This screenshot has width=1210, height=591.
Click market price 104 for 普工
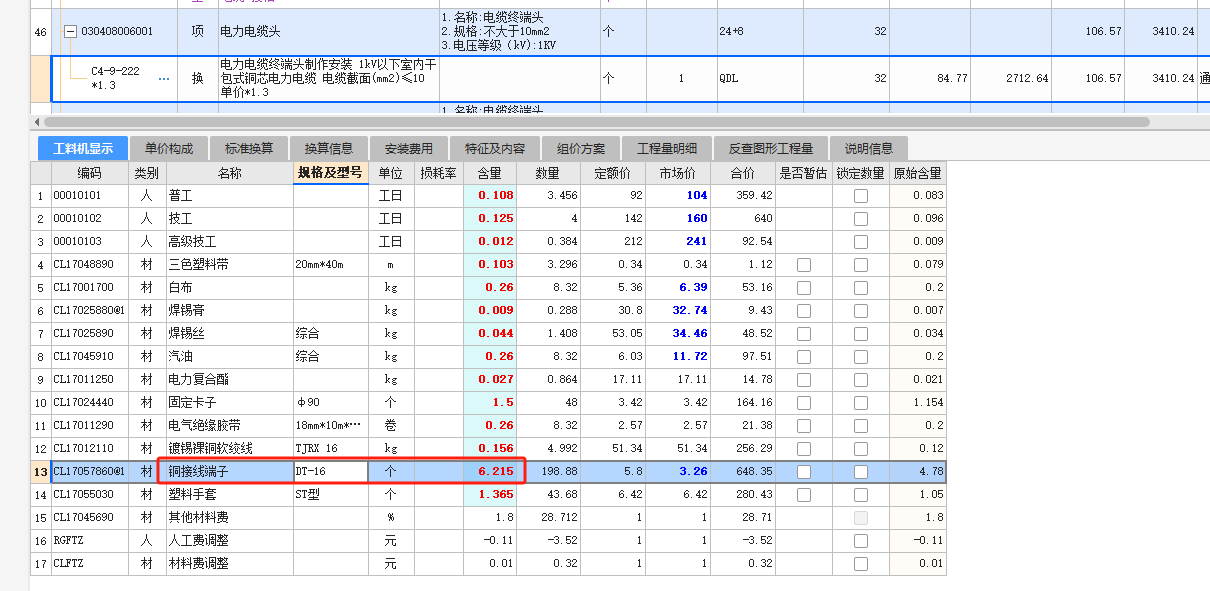pyautogui.click(x=679, y=195)
